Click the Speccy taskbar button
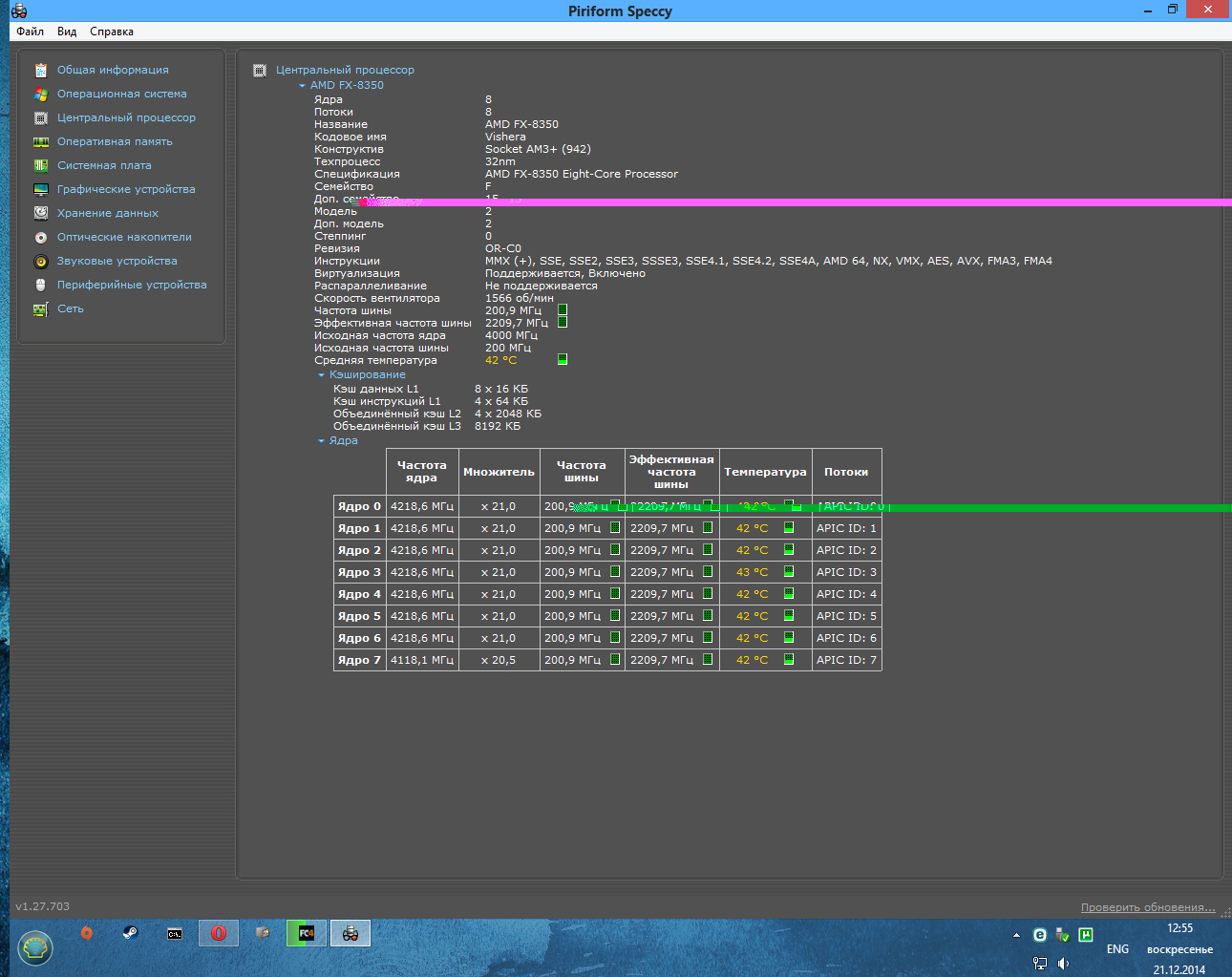 click(x=350, y=933)
